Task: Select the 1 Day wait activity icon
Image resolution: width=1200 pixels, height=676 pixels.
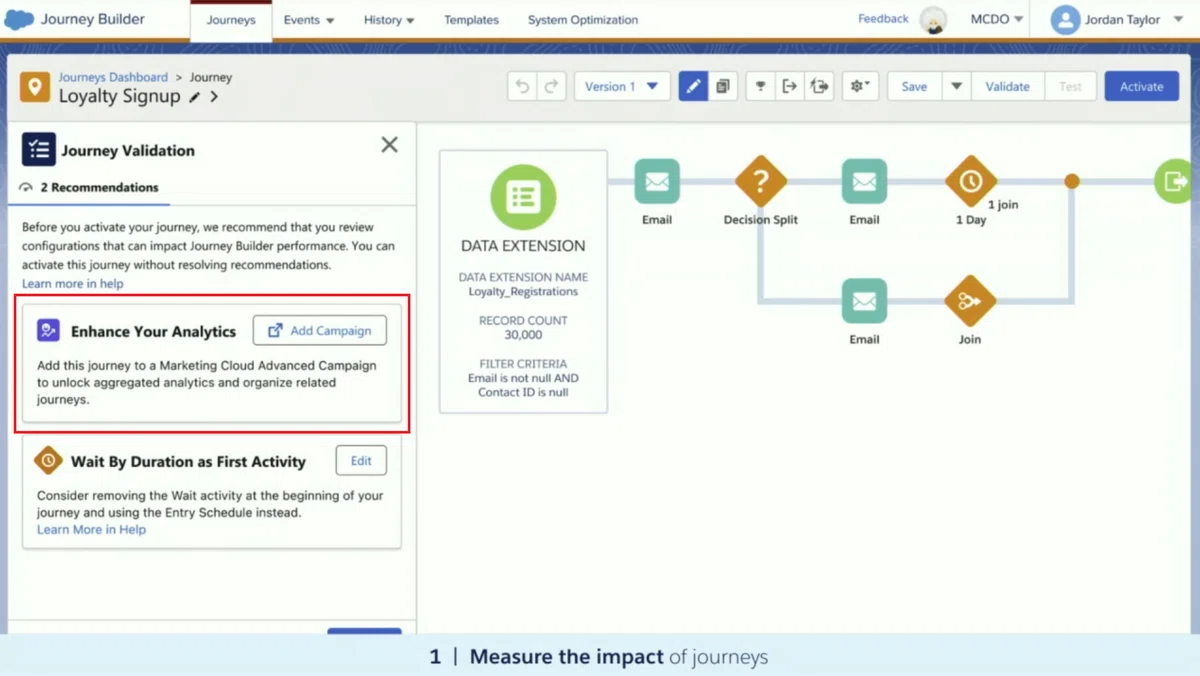Action: [x=970, y=181]
